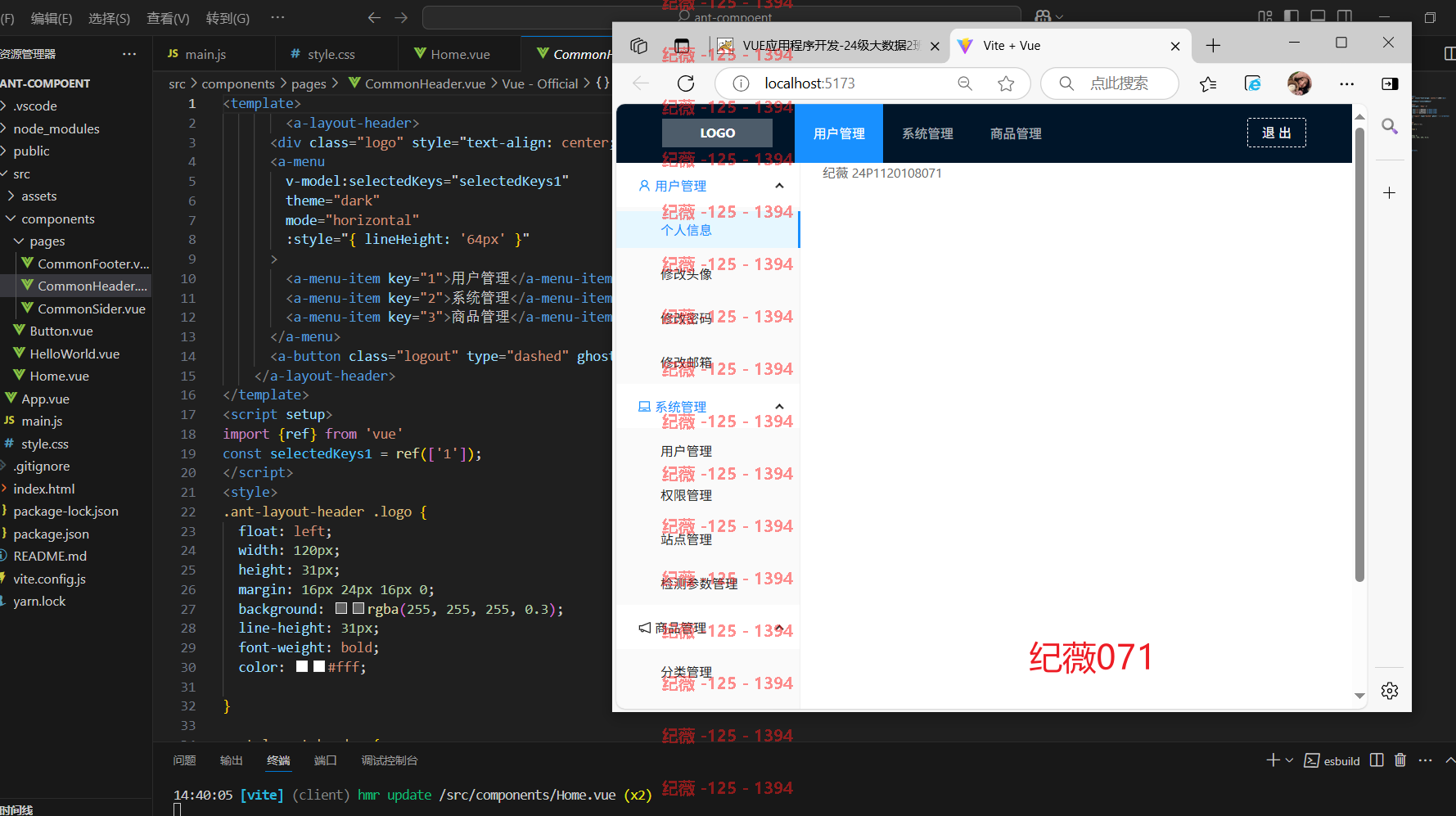Open 编辑(E) menu in VS Code
The image size is (1456, 816).
pos(51,18)
